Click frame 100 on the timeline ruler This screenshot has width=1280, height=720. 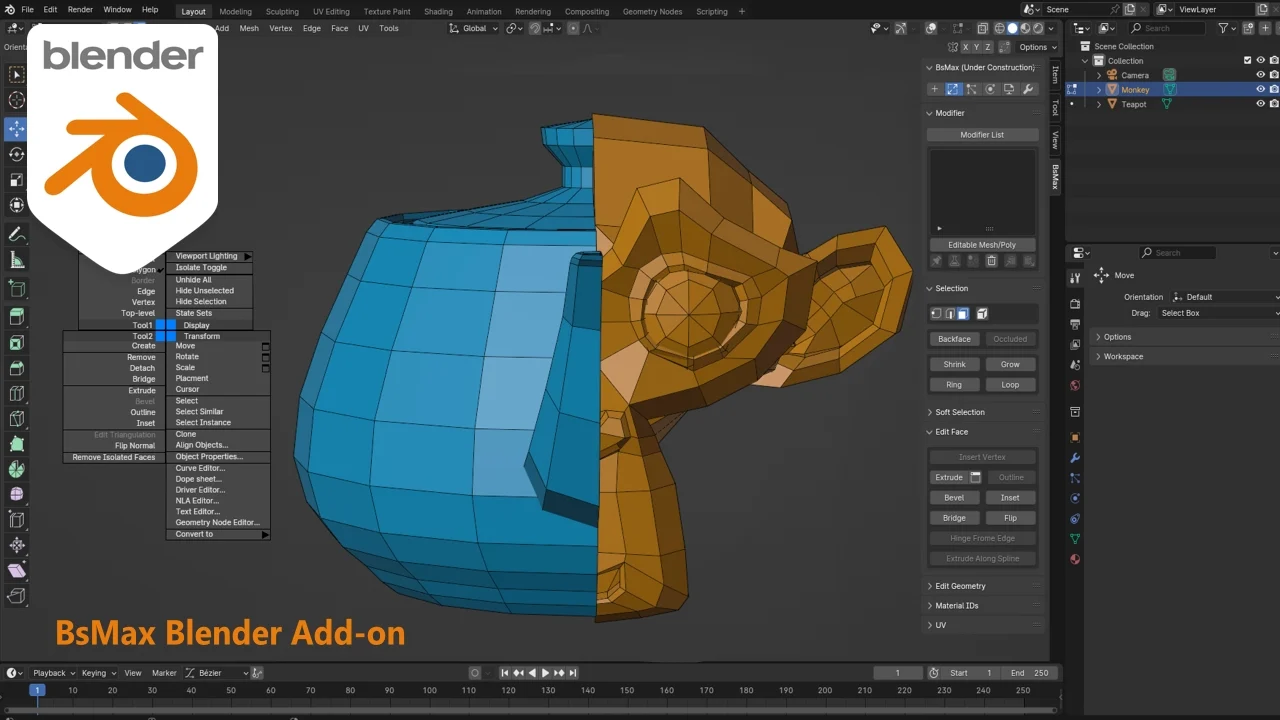(x=429, y=690)
